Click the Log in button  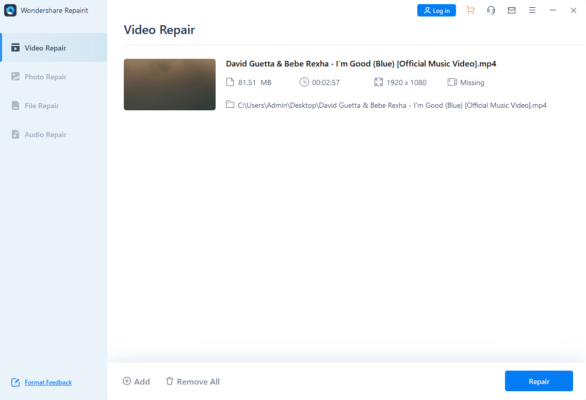pyautogui.click(x=437, y=10)
